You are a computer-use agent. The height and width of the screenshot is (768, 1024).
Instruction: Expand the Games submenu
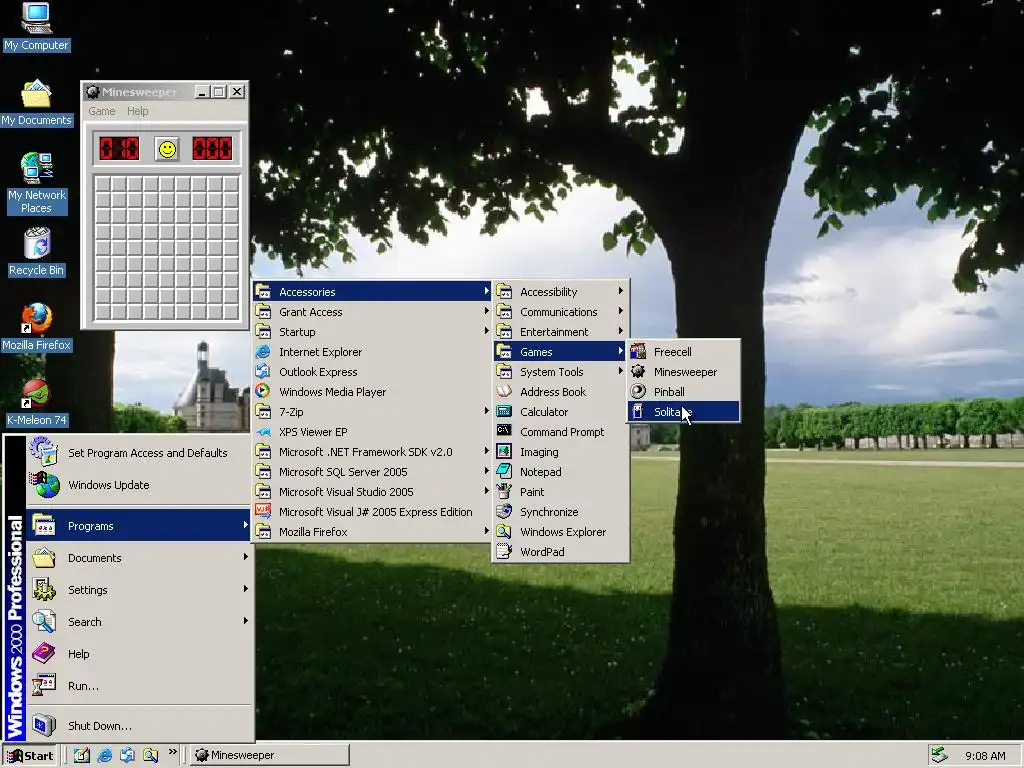click(561, 352)
